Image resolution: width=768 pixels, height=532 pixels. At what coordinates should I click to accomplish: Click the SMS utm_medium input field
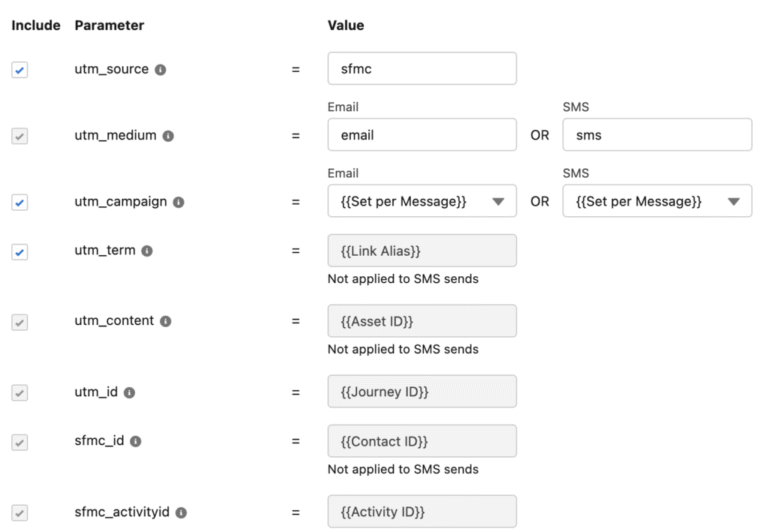[657, 135]
